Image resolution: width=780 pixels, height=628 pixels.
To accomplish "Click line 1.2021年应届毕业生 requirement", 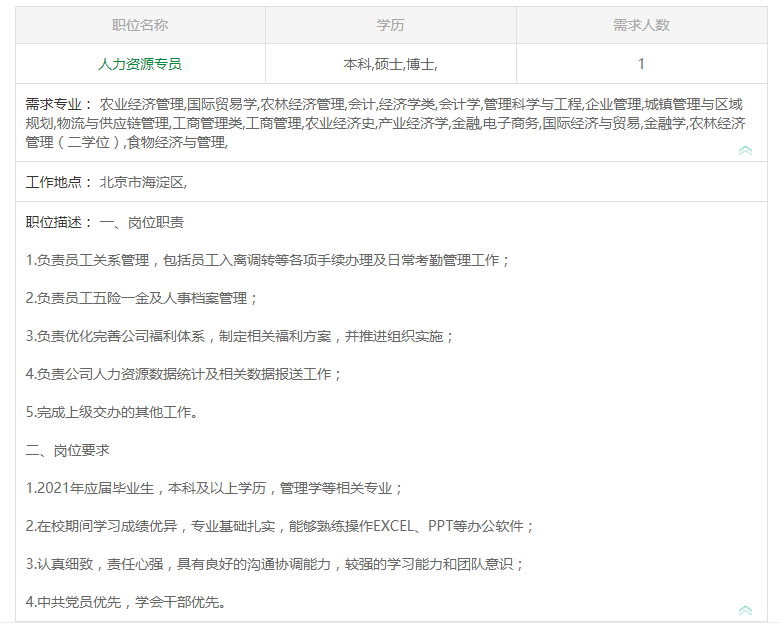I will pos(214,488).
